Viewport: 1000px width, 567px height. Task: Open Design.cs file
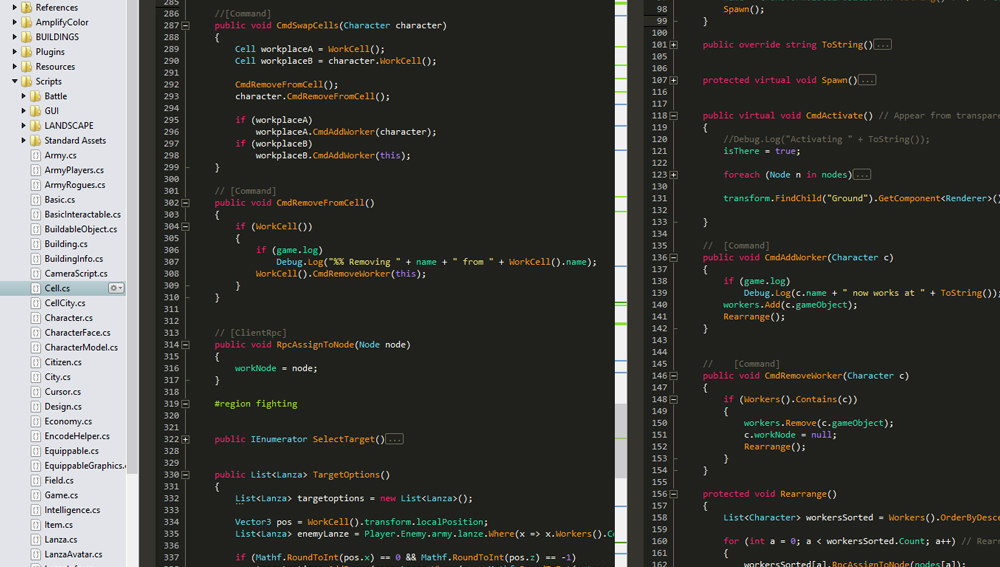point(62,406)
